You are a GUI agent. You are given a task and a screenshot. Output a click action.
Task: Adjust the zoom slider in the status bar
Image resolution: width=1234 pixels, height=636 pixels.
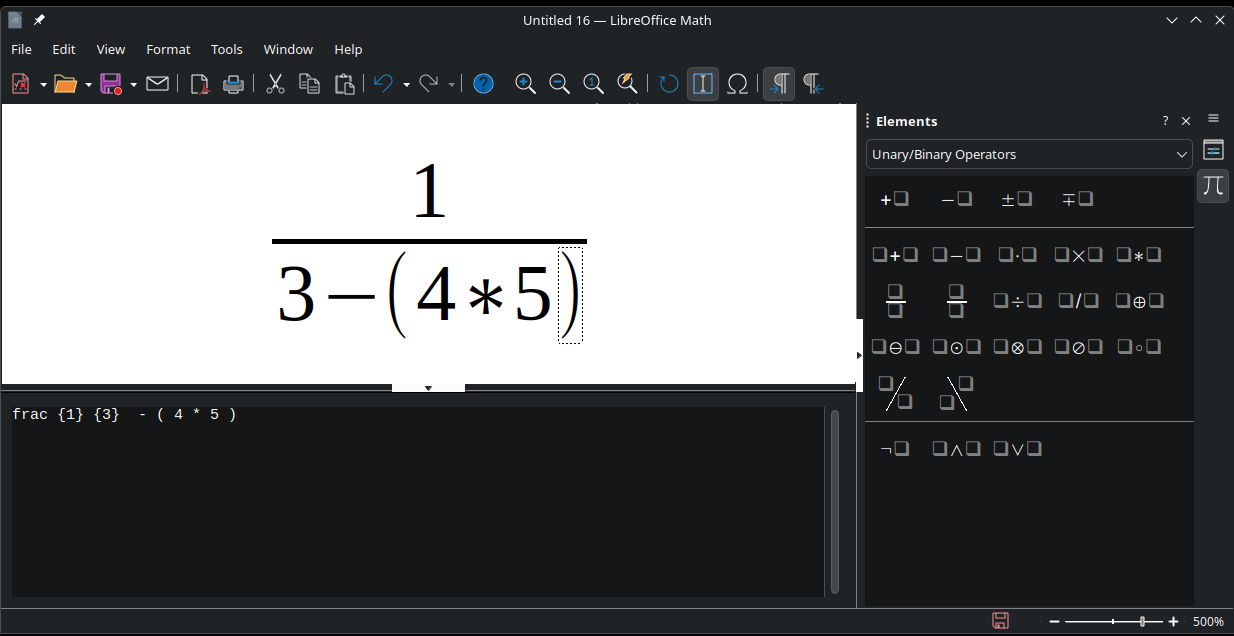(1140, 621)
